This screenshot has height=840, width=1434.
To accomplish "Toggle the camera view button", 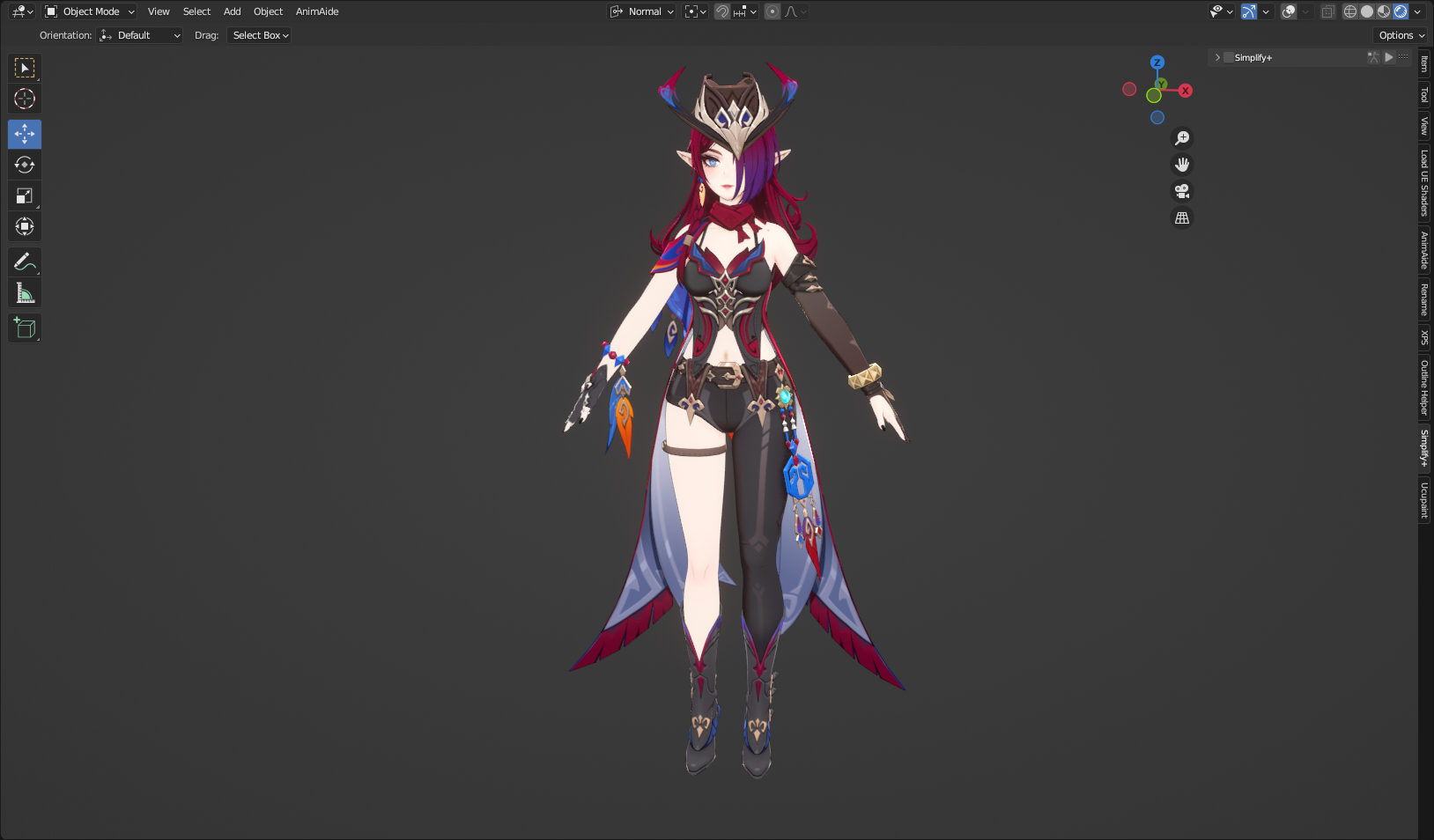I will tap(1182, 191).
